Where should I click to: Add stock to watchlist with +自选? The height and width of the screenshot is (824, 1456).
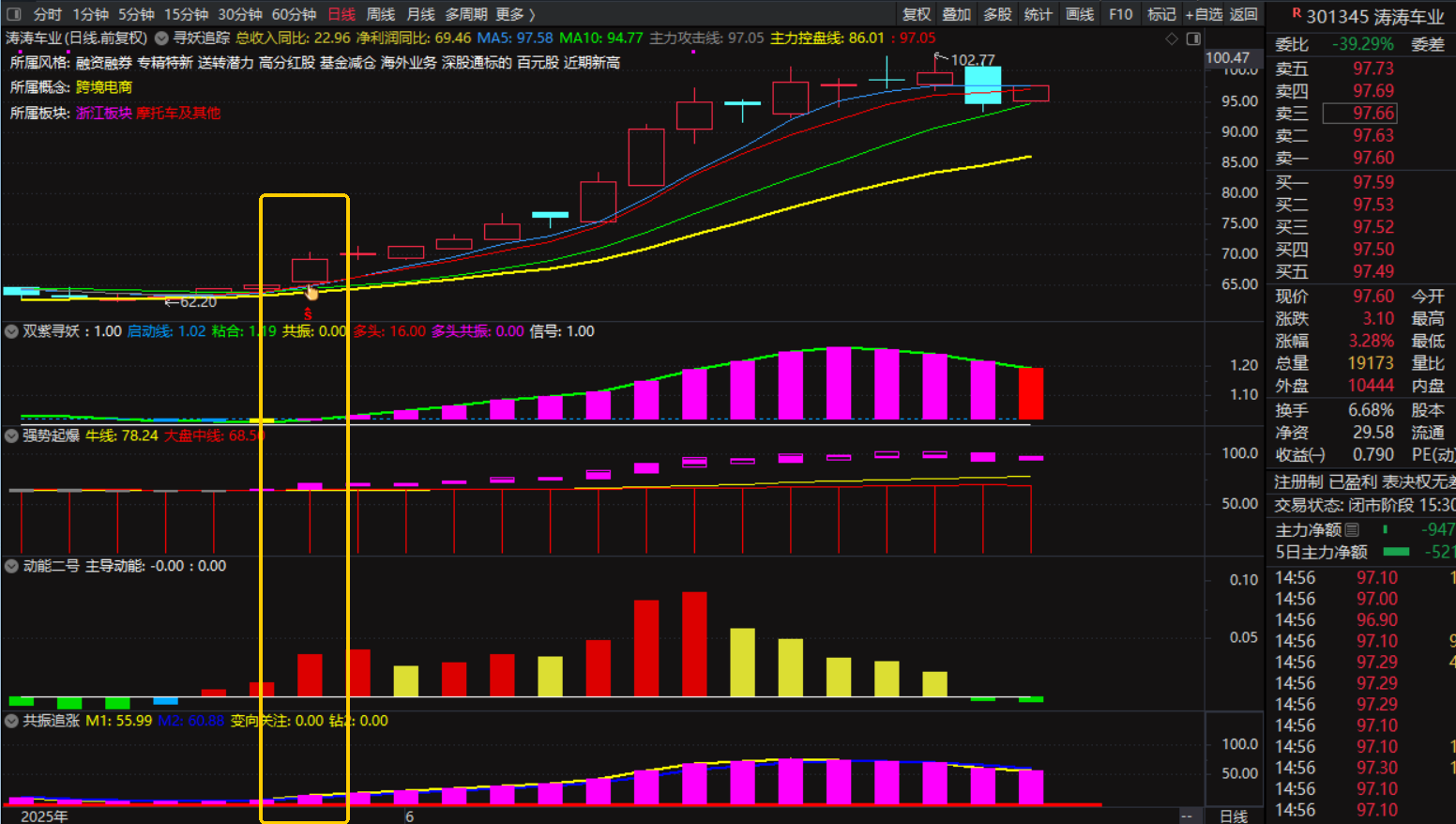pos(1204,14)
